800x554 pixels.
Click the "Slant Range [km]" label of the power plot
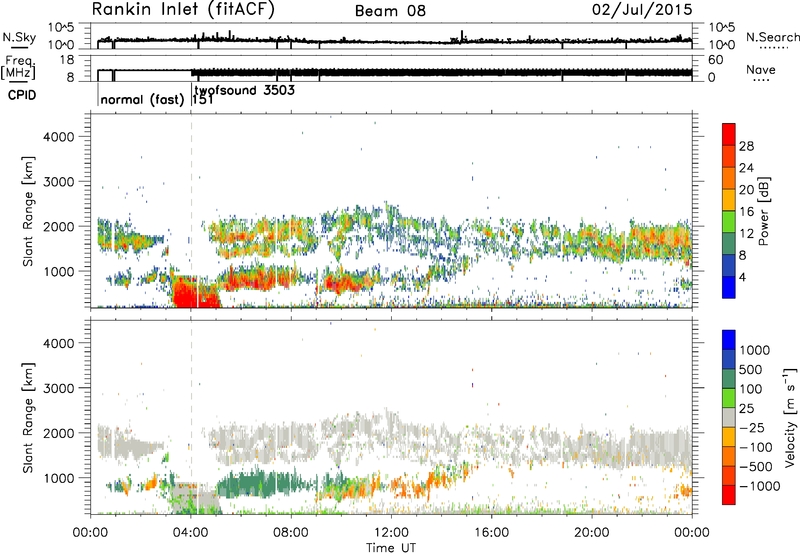(x=28, y=211)
